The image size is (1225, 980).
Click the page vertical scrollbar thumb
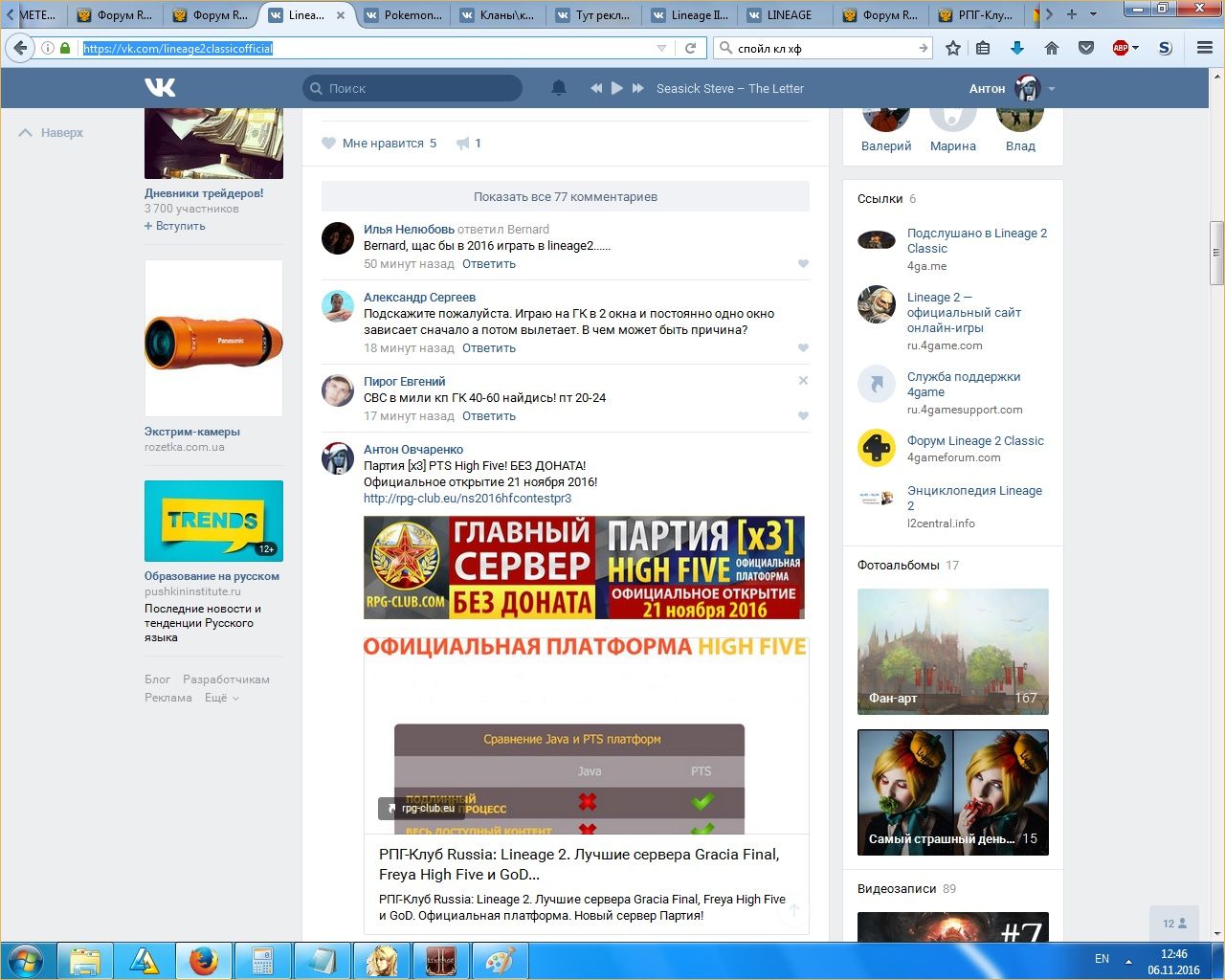(x=1216, y=253)
